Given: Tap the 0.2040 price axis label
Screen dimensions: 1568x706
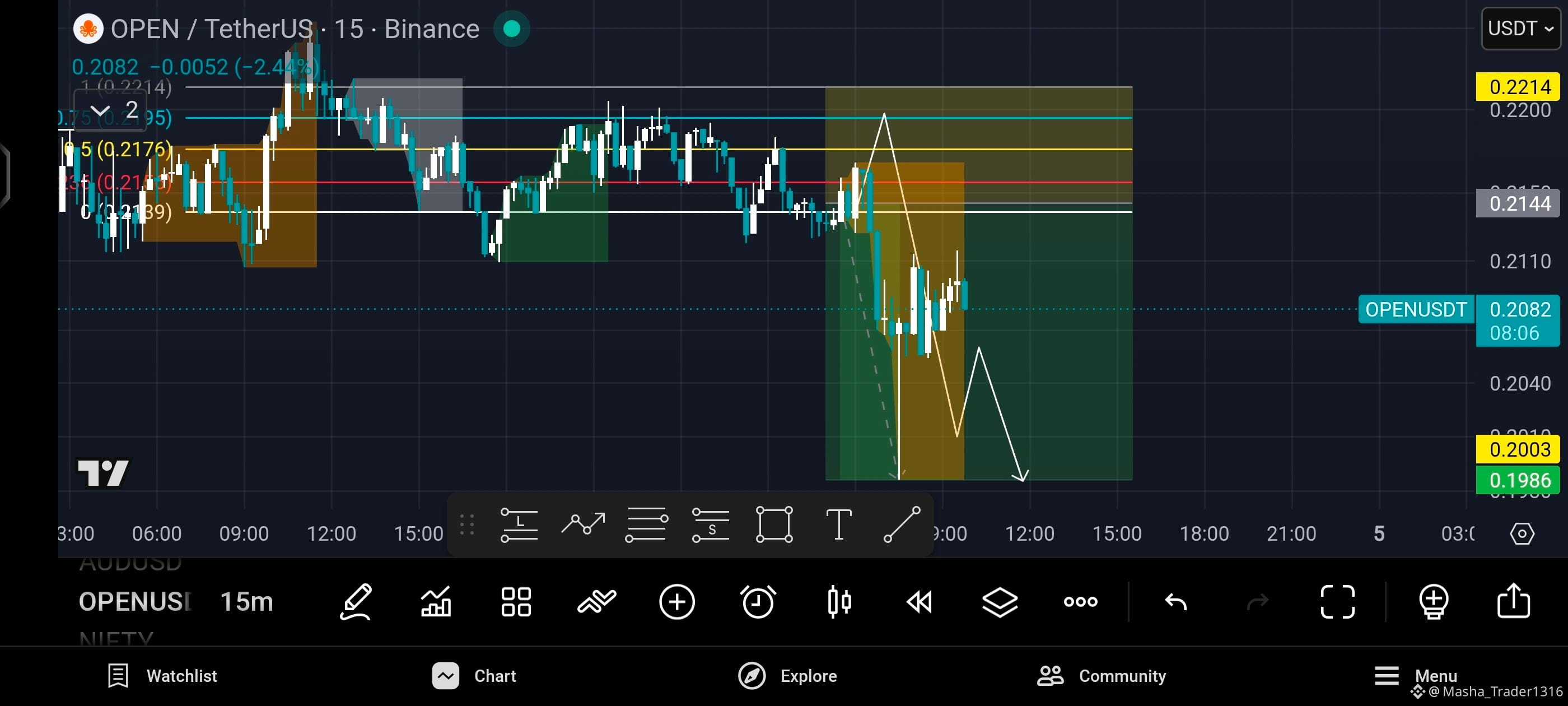Looking at the screenshot, I should click(1520, 383).
